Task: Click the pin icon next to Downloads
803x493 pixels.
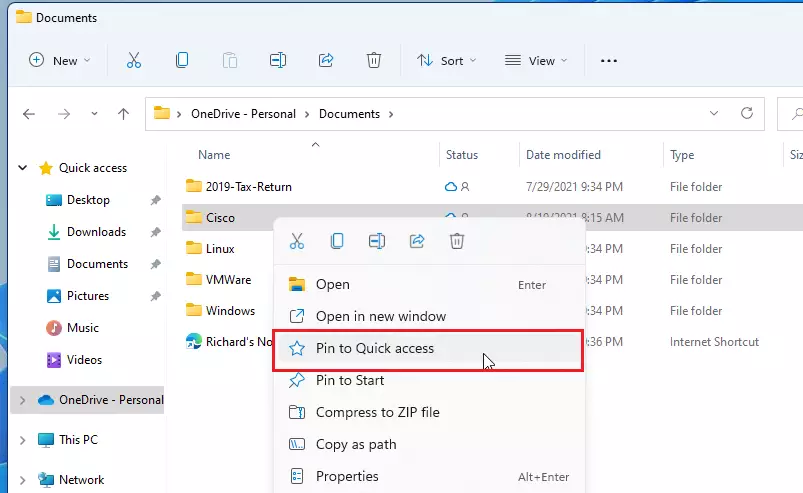Action: pos(156,232)
